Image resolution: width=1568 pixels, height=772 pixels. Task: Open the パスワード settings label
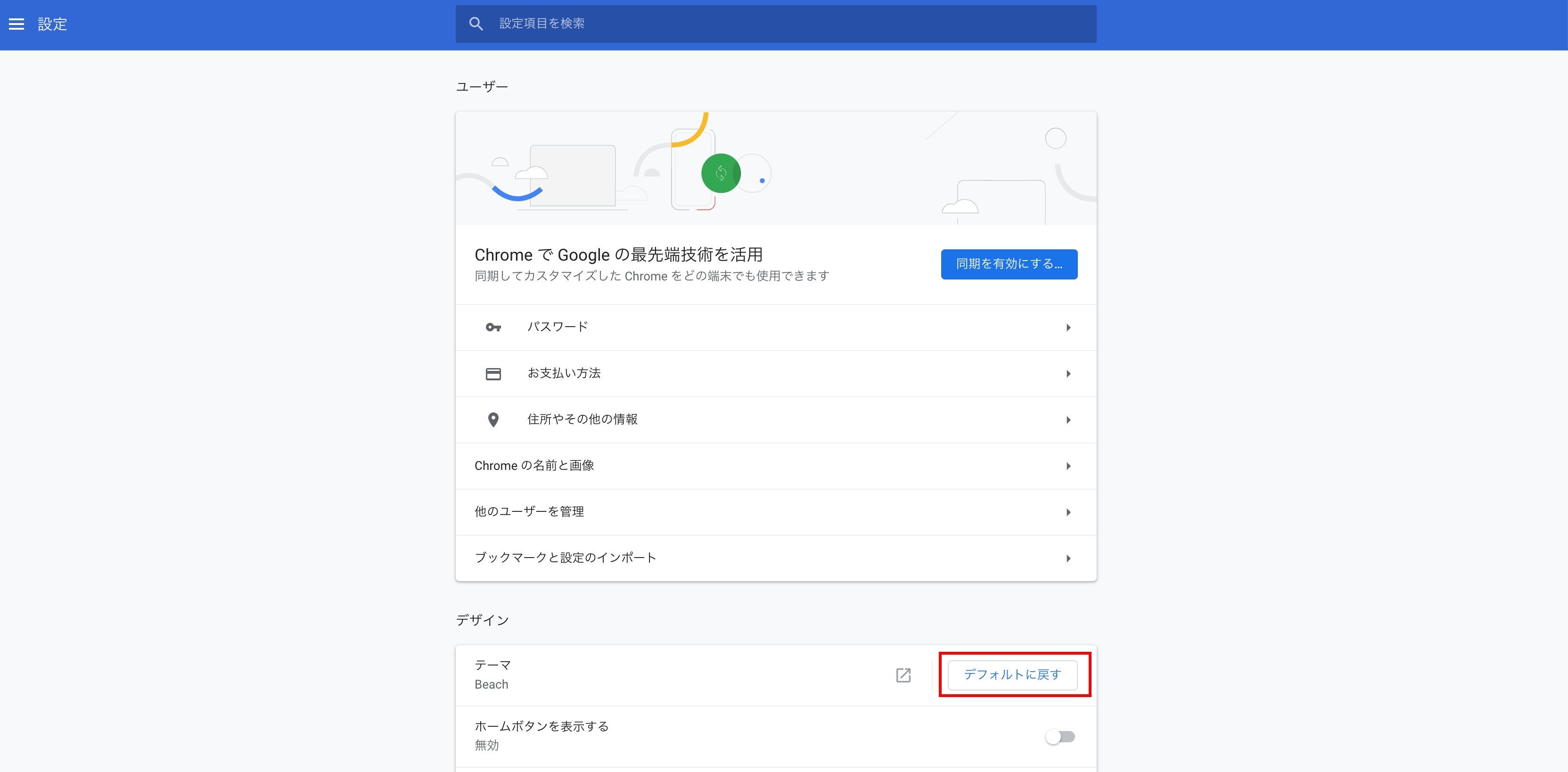[558, 327]
